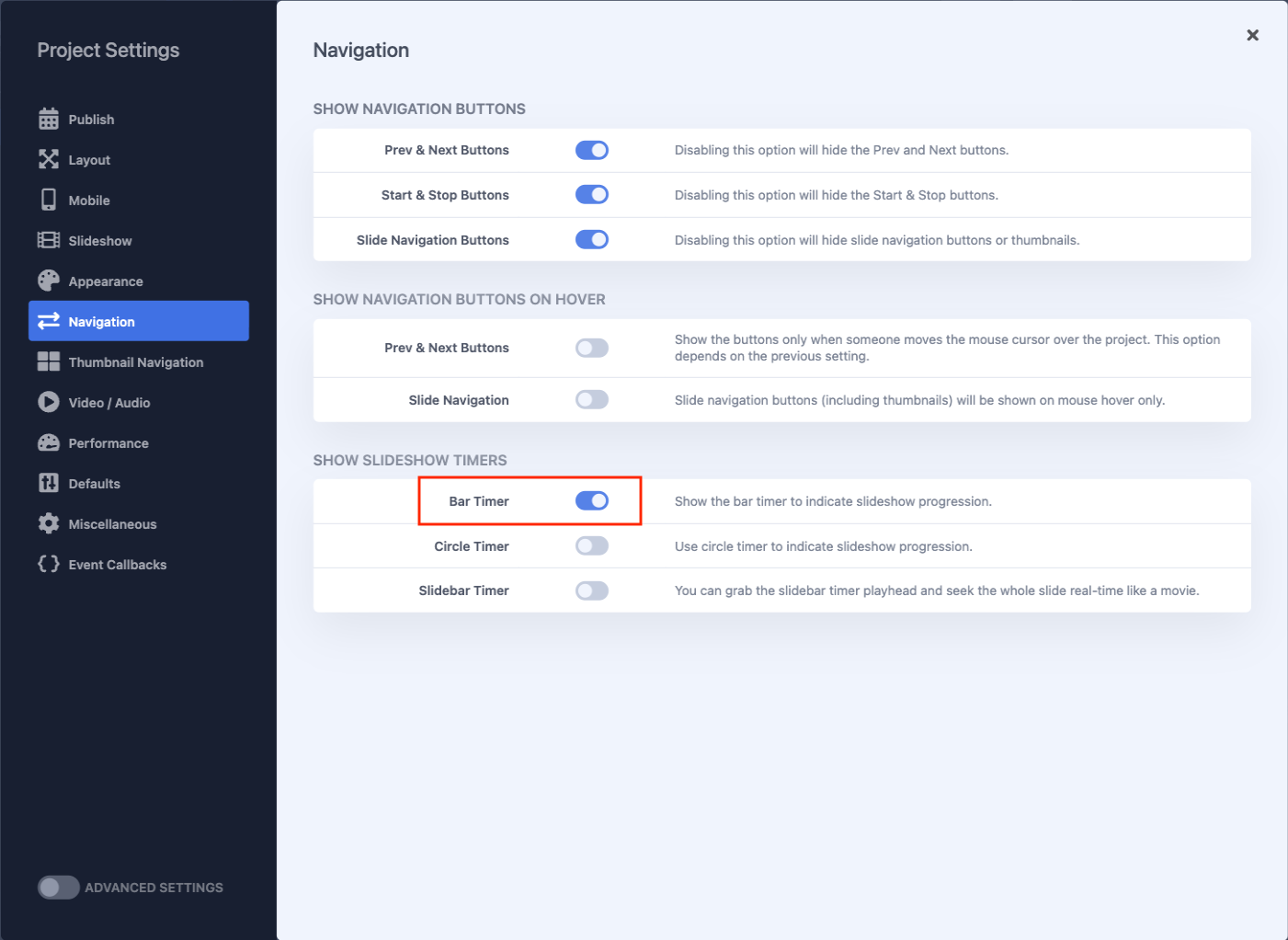Enable Slide Navigation on hover toggle

pos(592,400)
